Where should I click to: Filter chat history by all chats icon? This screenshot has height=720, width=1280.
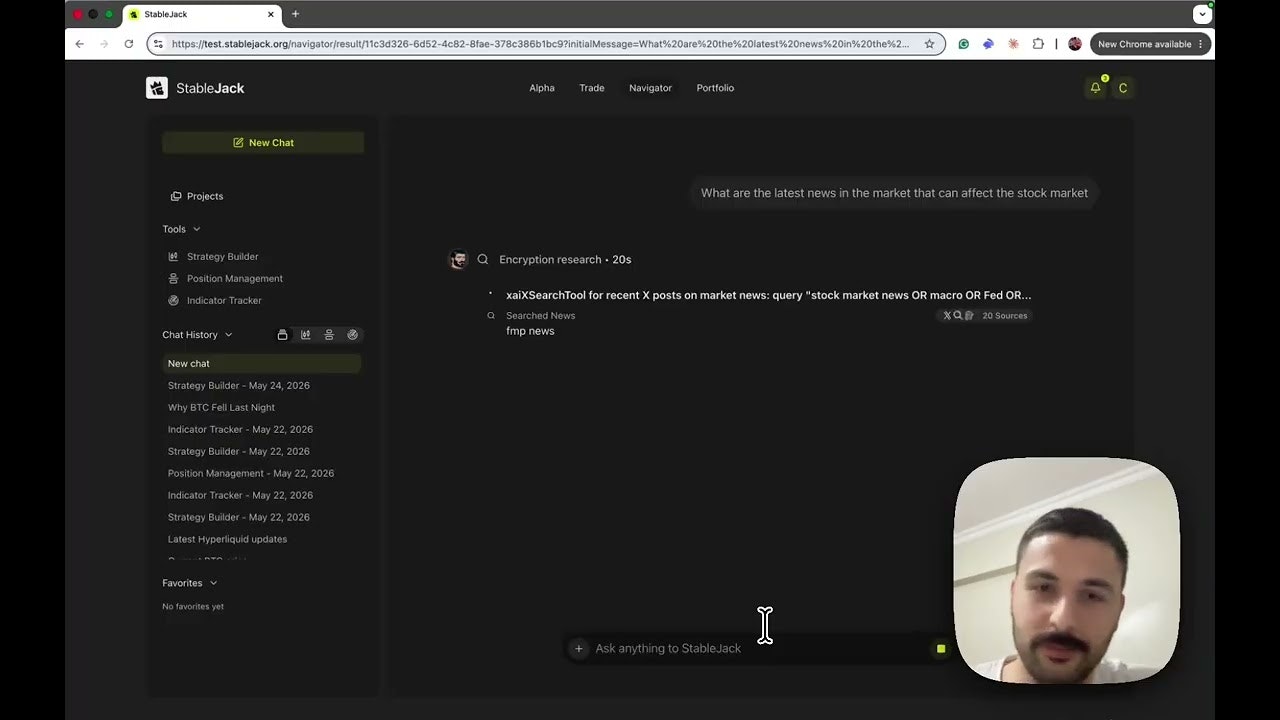click(x=282, y=335)
